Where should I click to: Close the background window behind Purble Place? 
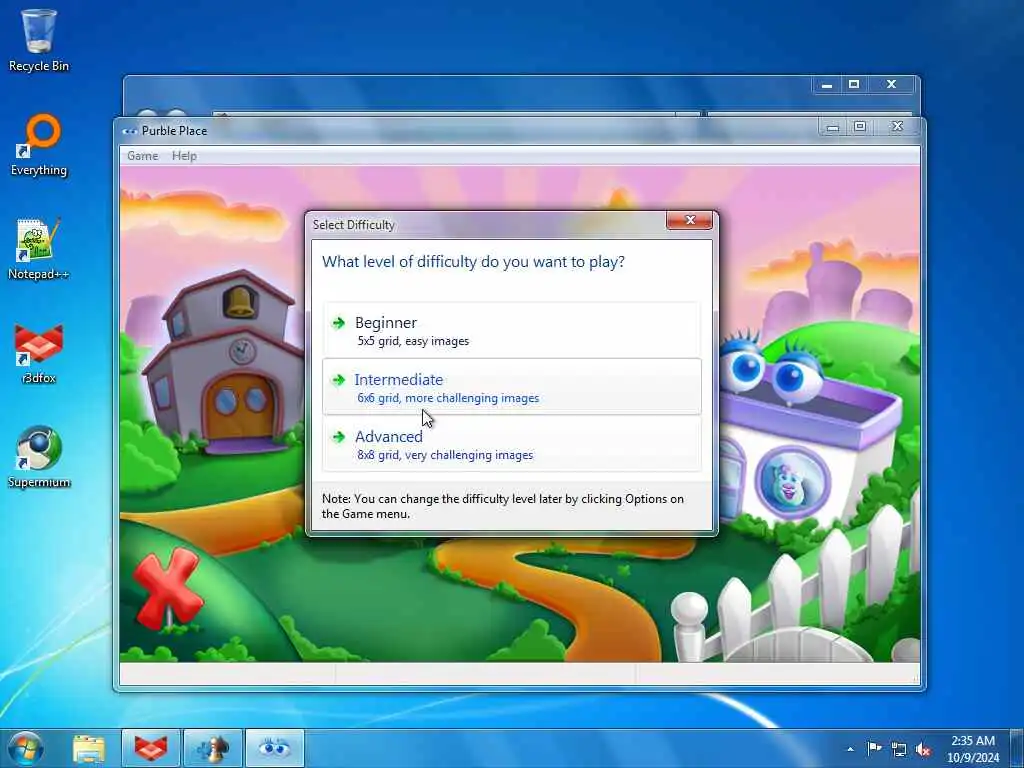tap(891, 85)
